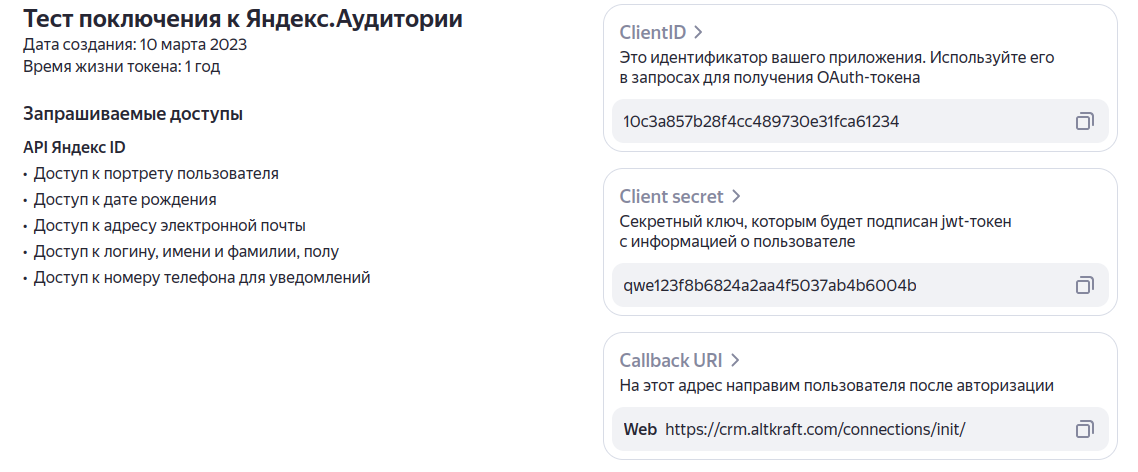1138x472 pixels.
Task: Expand the Callback URI chevron arrow
Action: (x=734, y=361)
